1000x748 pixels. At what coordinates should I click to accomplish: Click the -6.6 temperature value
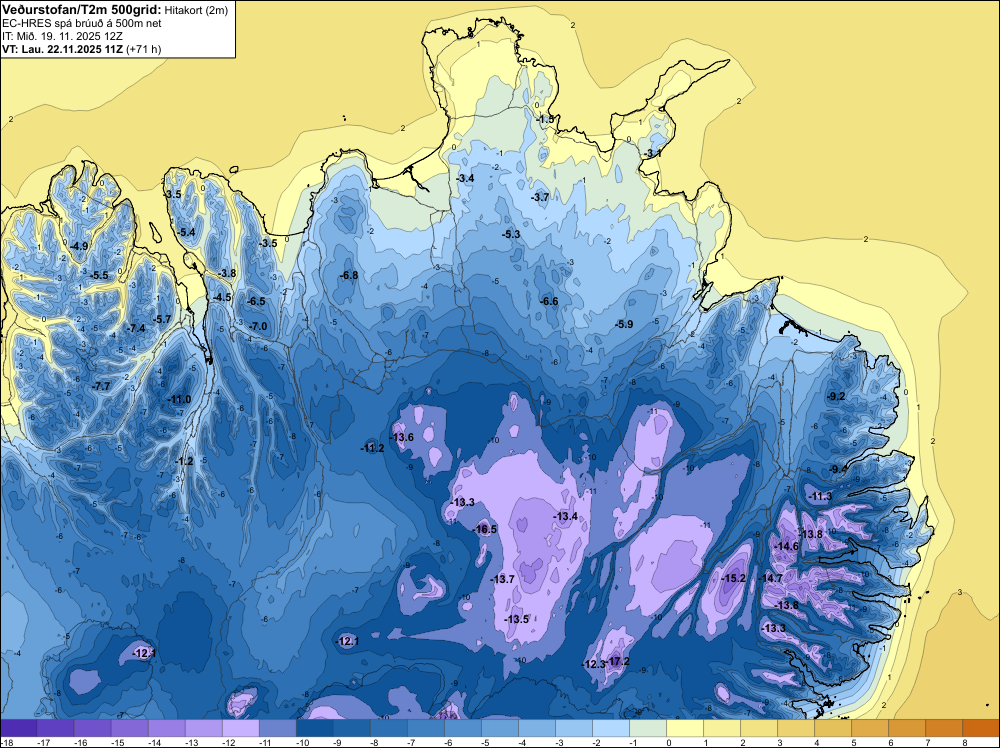(549, 302)
